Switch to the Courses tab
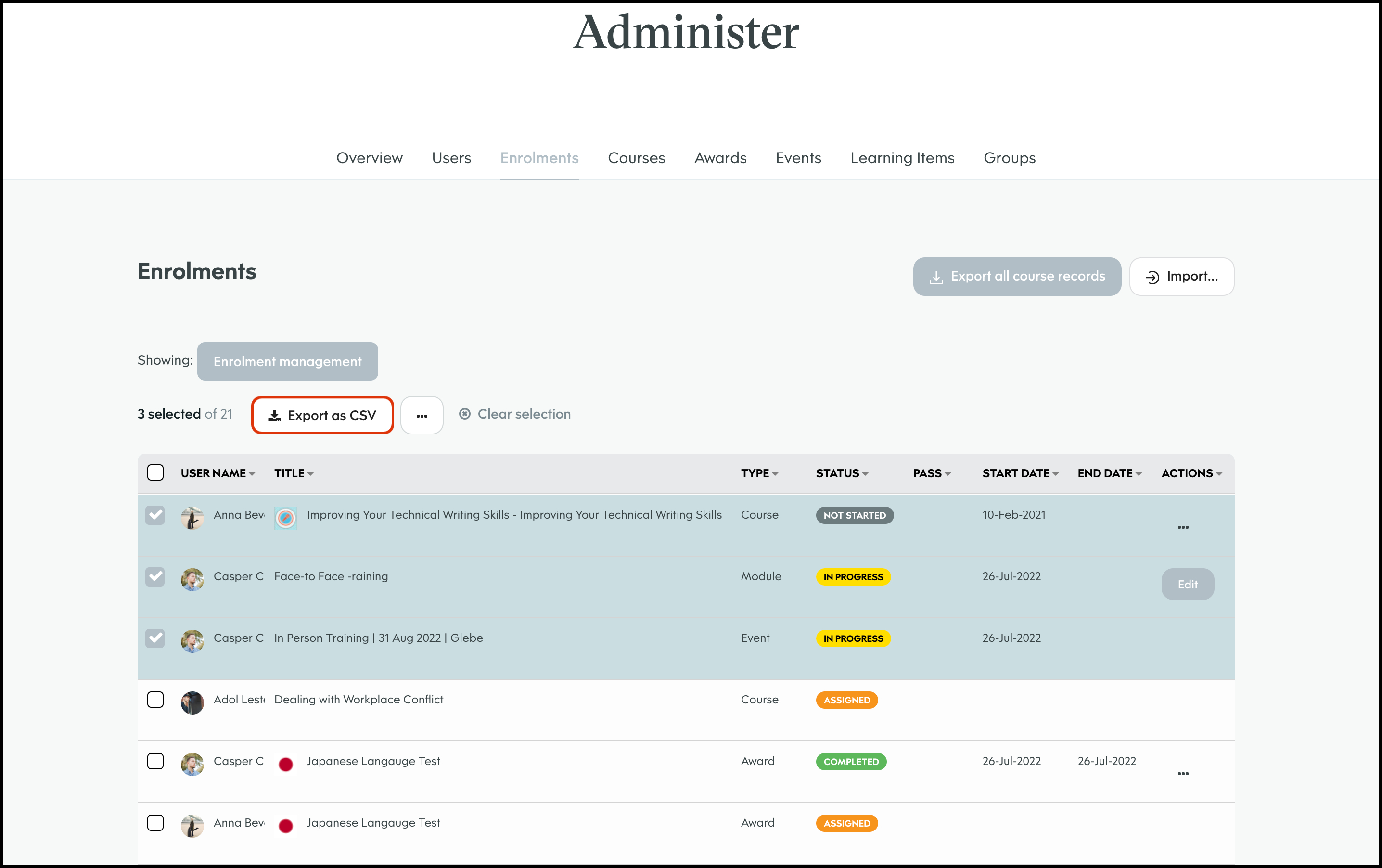The image size is (1382, 868). coord(636,158)
